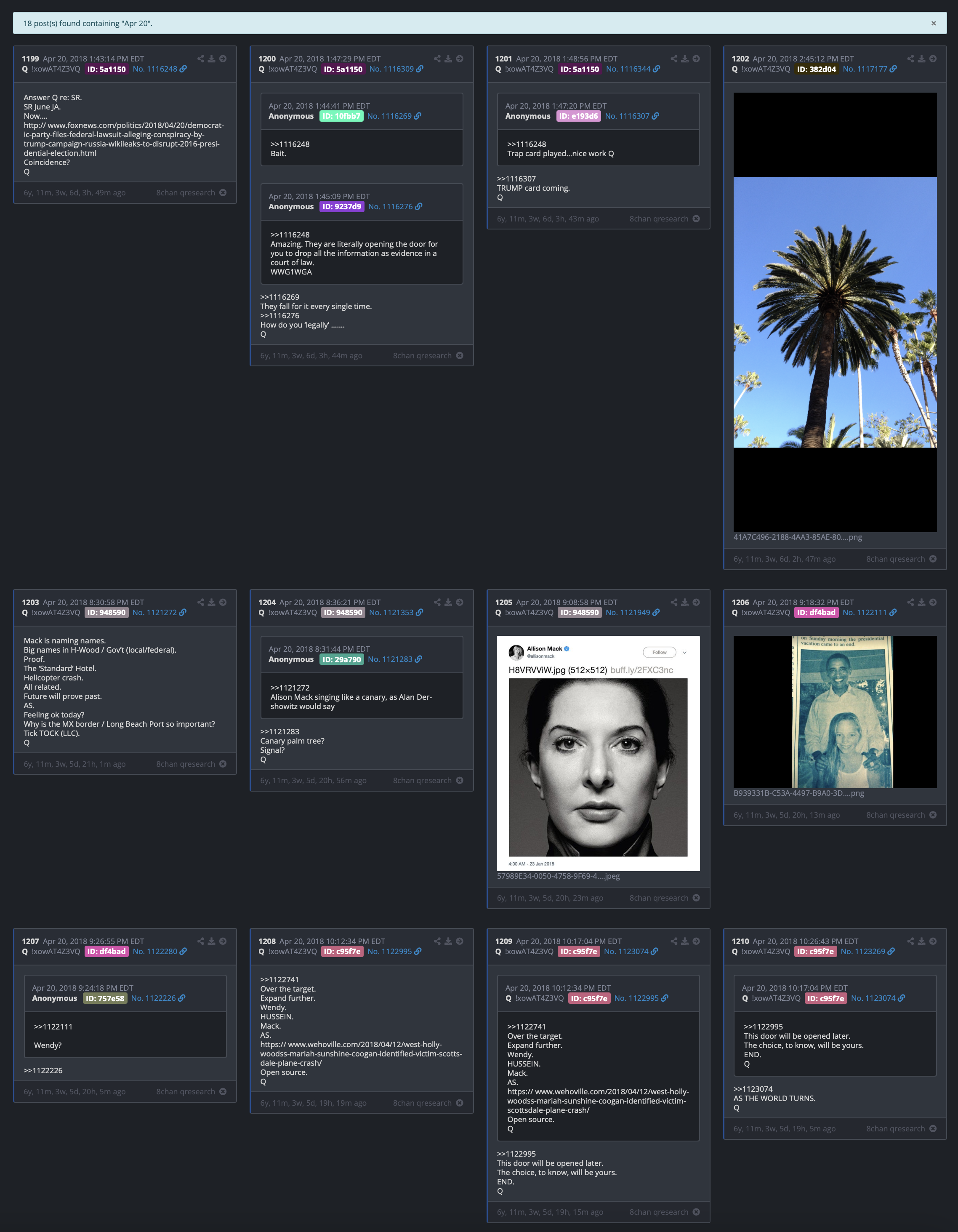Click the "Tick TOCK (LLC)." line
The image size is (958, 1232).
(51, 734)
